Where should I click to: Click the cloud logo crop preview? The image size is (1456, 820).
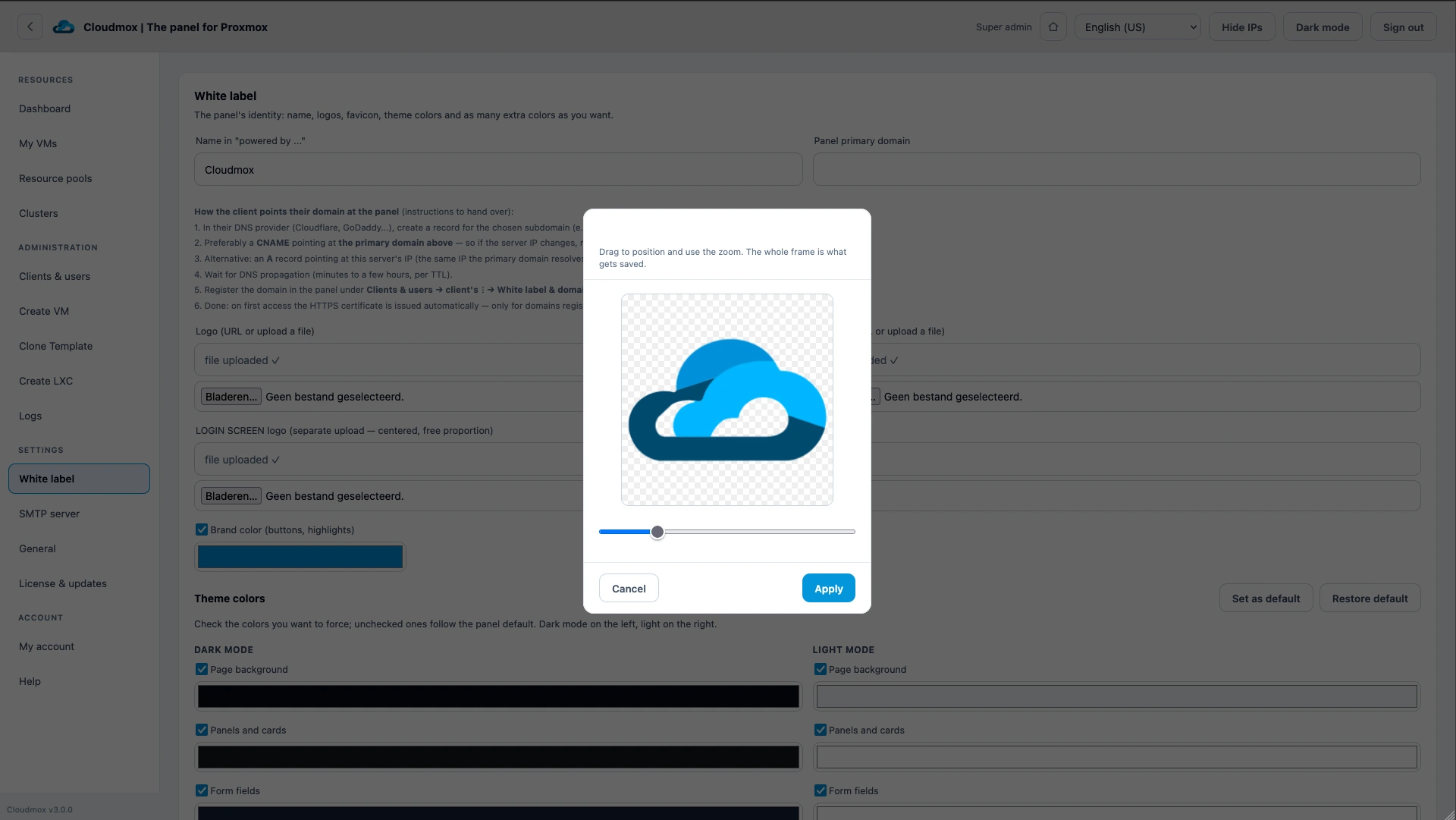click(727, 400)
